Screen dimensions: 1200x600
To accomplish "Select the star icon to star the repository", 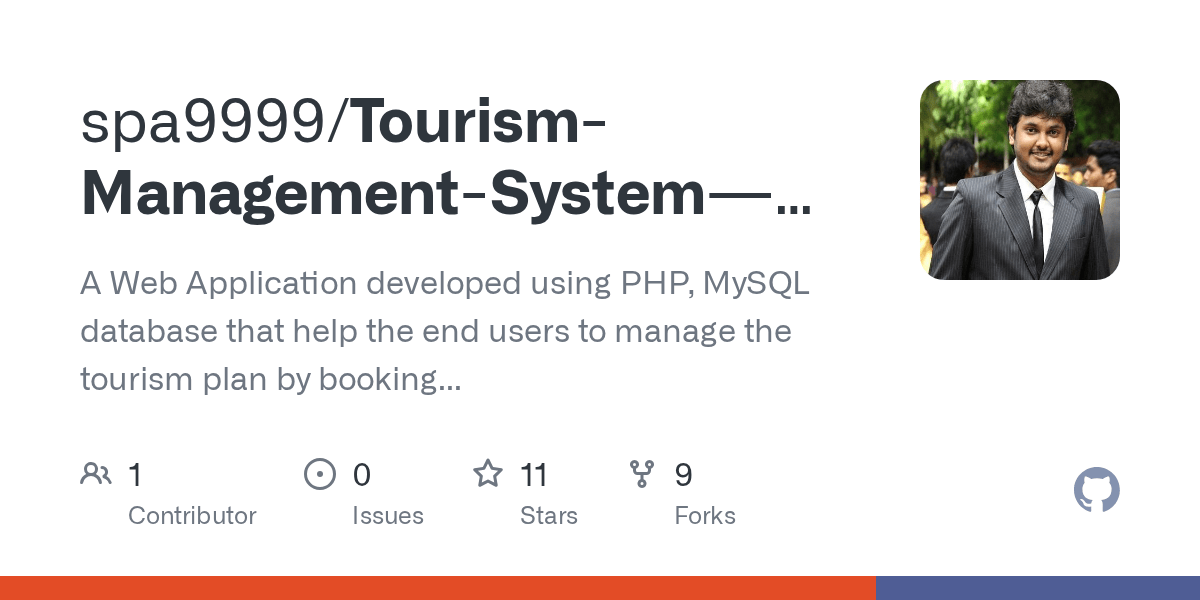I will click(488, 473).
